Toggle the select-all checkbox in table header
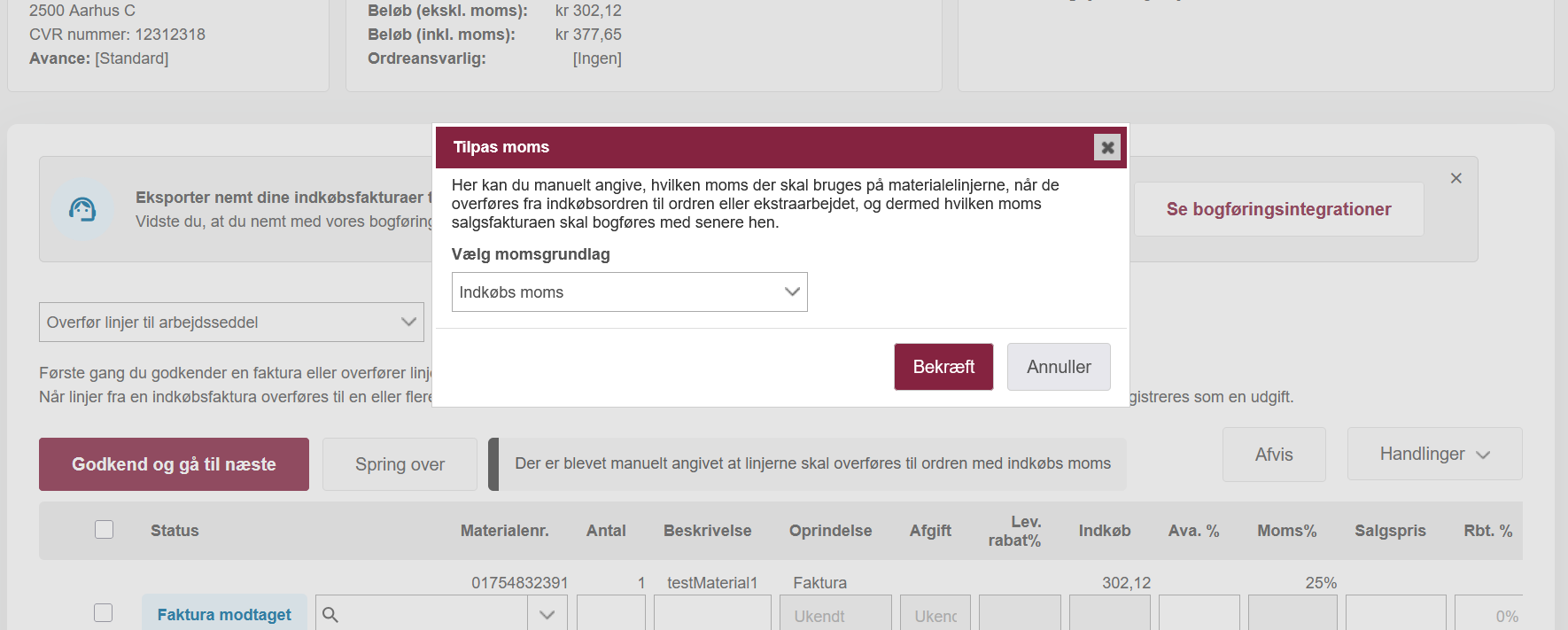This screenshot has width=1568, height=630. click(105, 530)
